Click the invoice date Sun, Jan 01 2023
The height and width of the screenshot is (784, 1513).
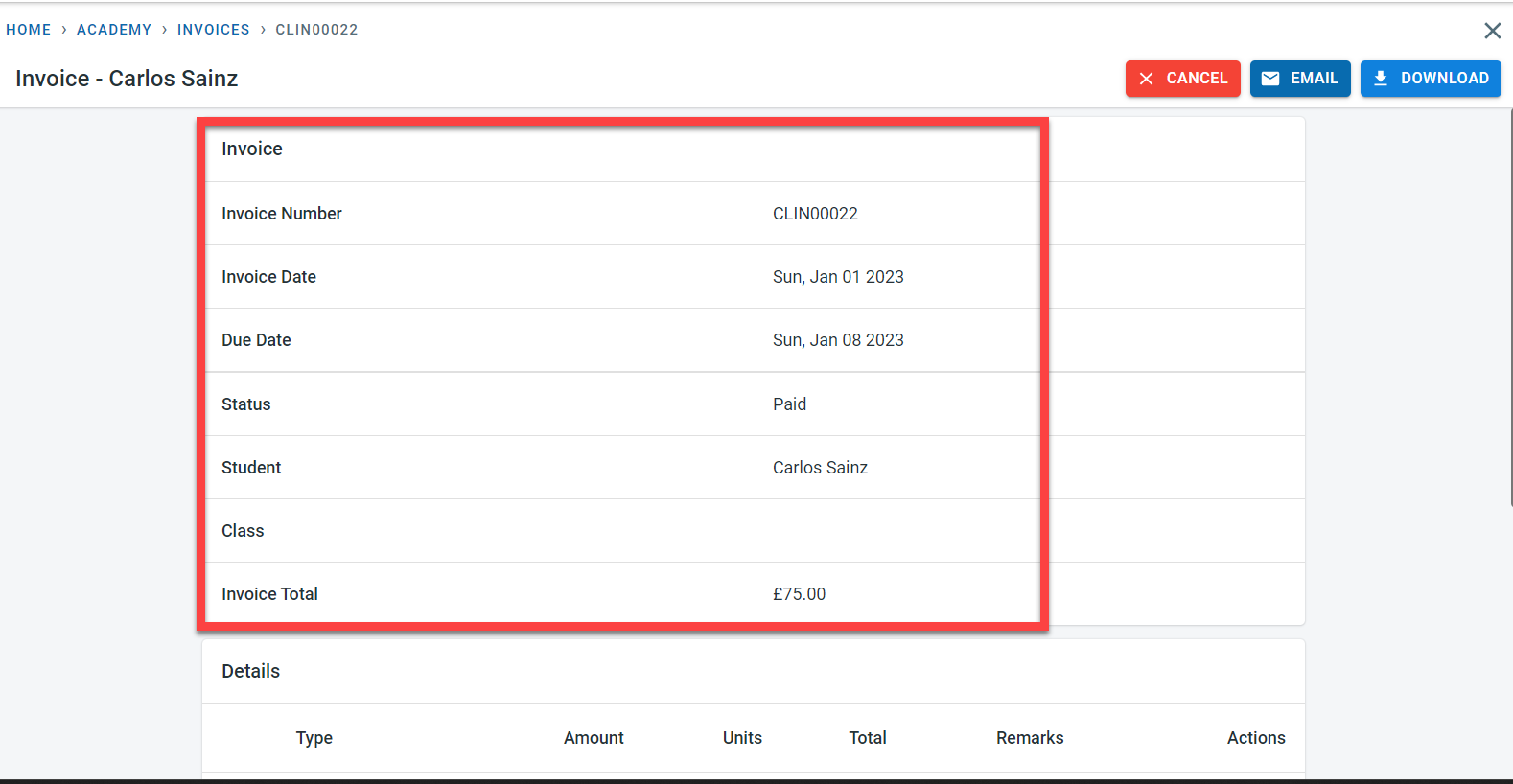click(838, 277)
